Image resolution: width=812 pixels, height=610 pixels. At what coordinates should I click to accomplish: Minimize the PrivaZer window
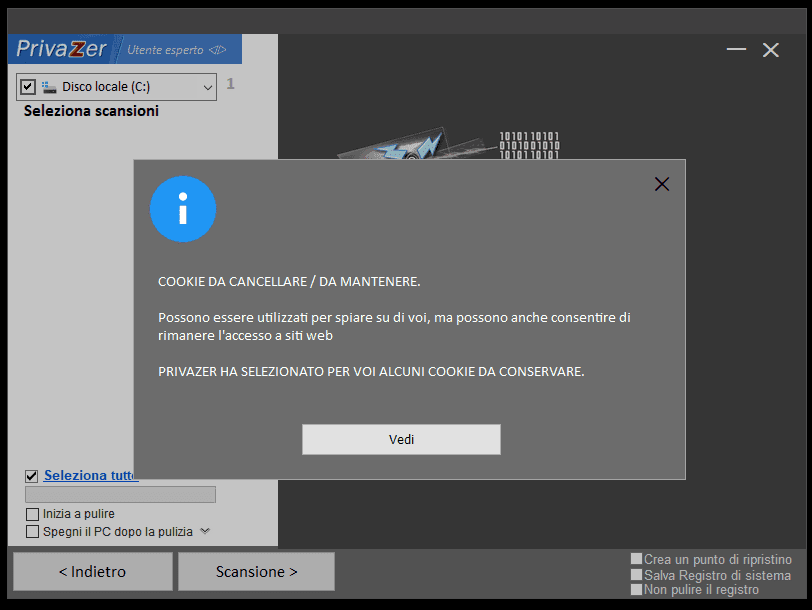(736, 50)
